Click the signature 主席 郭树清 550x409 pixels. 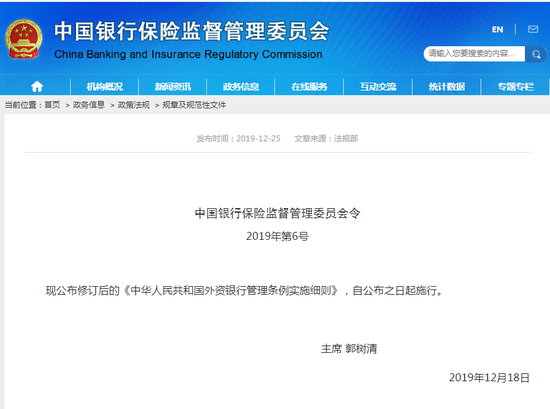(349, 349)
